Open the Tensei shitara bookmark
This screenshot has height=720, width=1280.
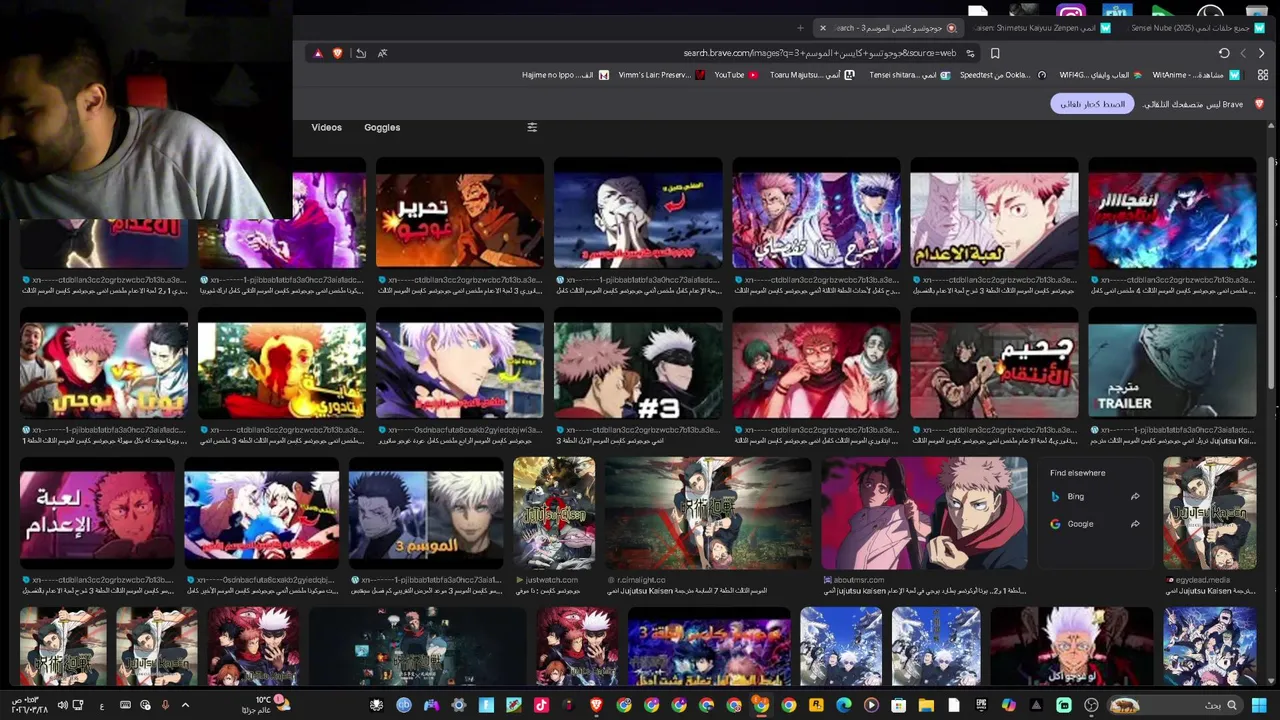tap(909, 75)
